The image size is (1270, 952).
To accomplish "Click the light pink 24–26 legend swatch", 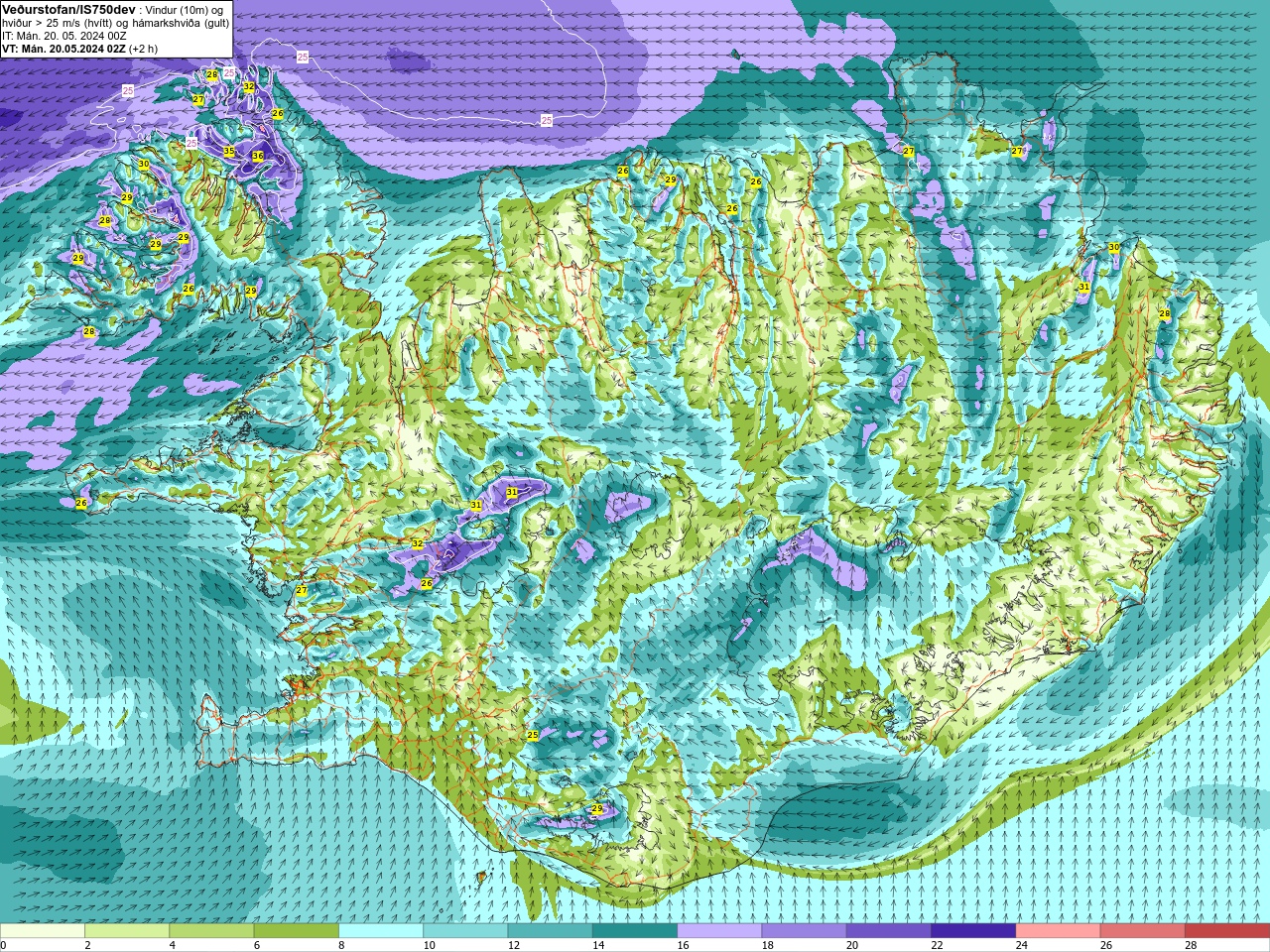I will [1058, 930].
